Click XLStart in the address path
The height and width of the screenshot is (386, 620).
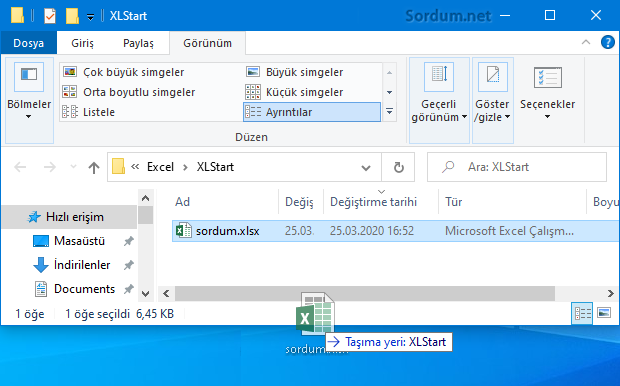tap(215, 167)
